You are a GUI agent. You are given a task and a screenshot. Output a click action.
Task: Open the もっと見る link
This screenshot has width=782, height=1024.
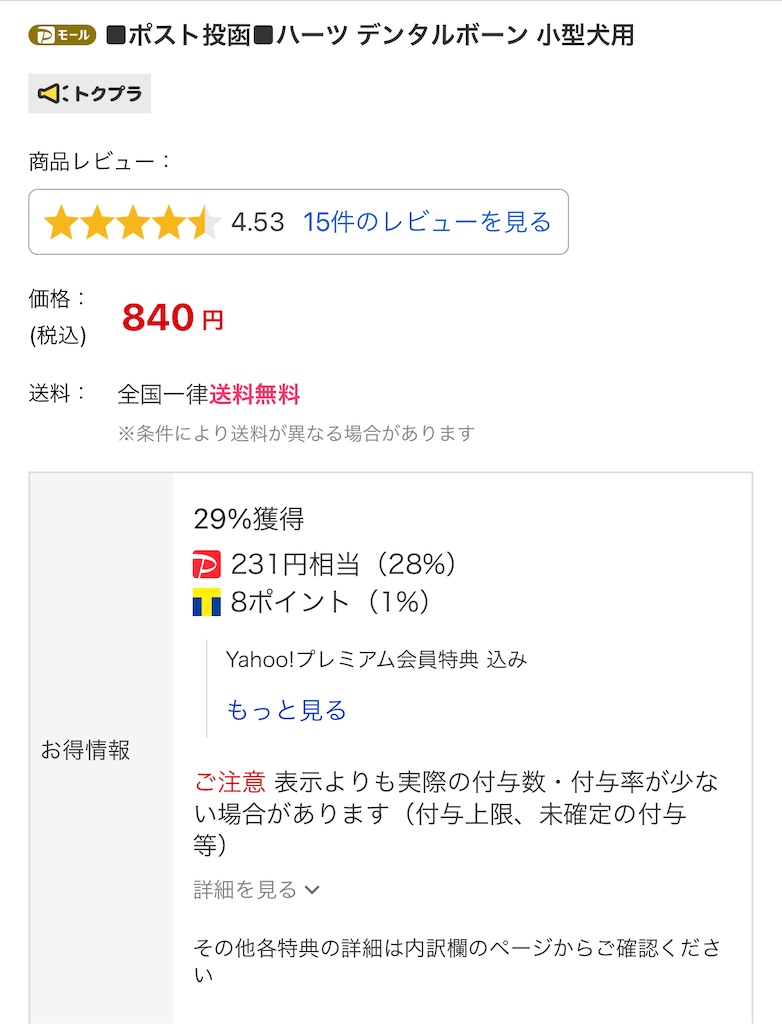[286, 710]
